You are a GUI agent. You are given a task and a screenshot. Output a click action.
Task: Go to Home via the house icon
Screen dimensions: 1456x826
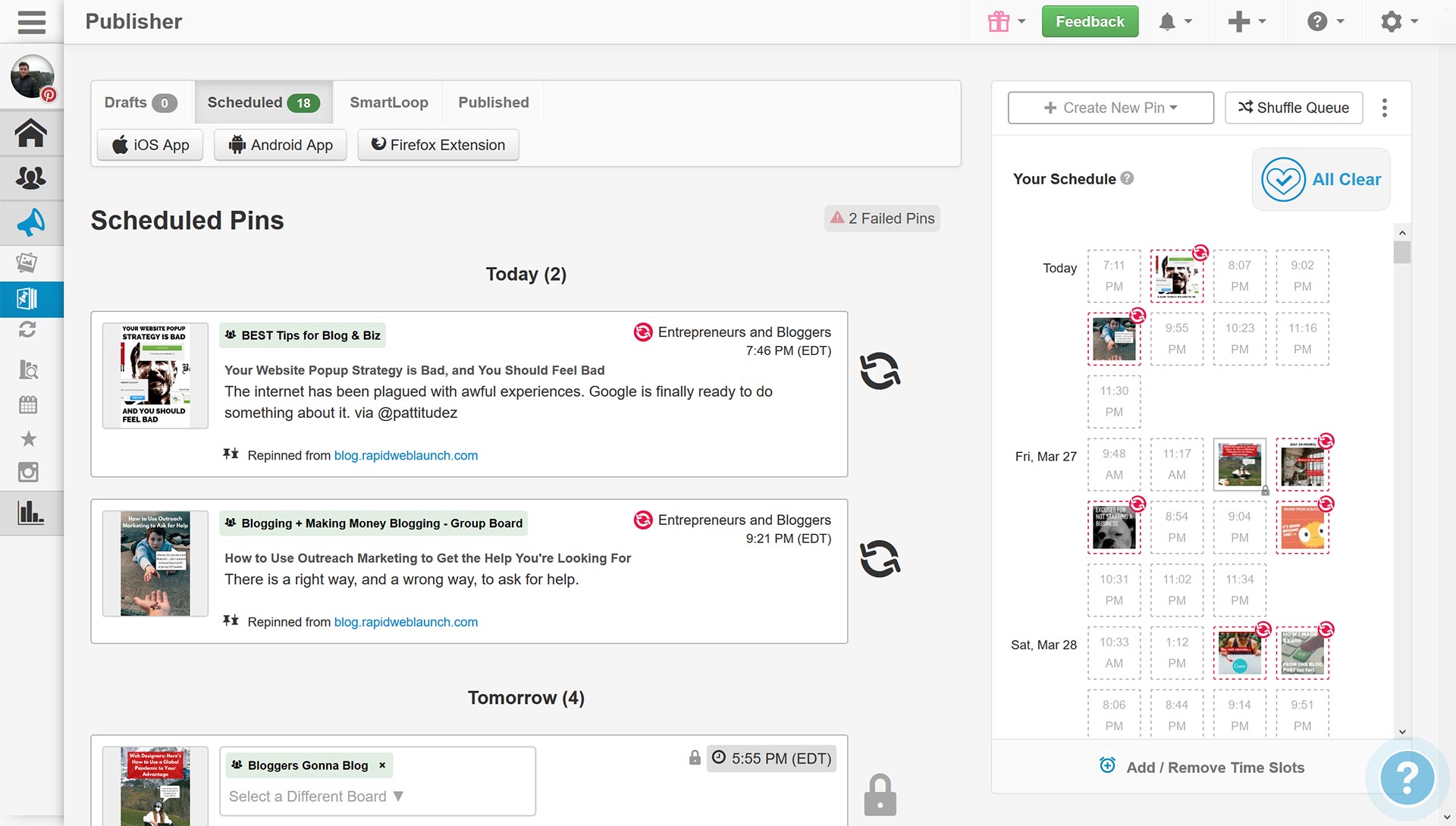pos(31,133)
